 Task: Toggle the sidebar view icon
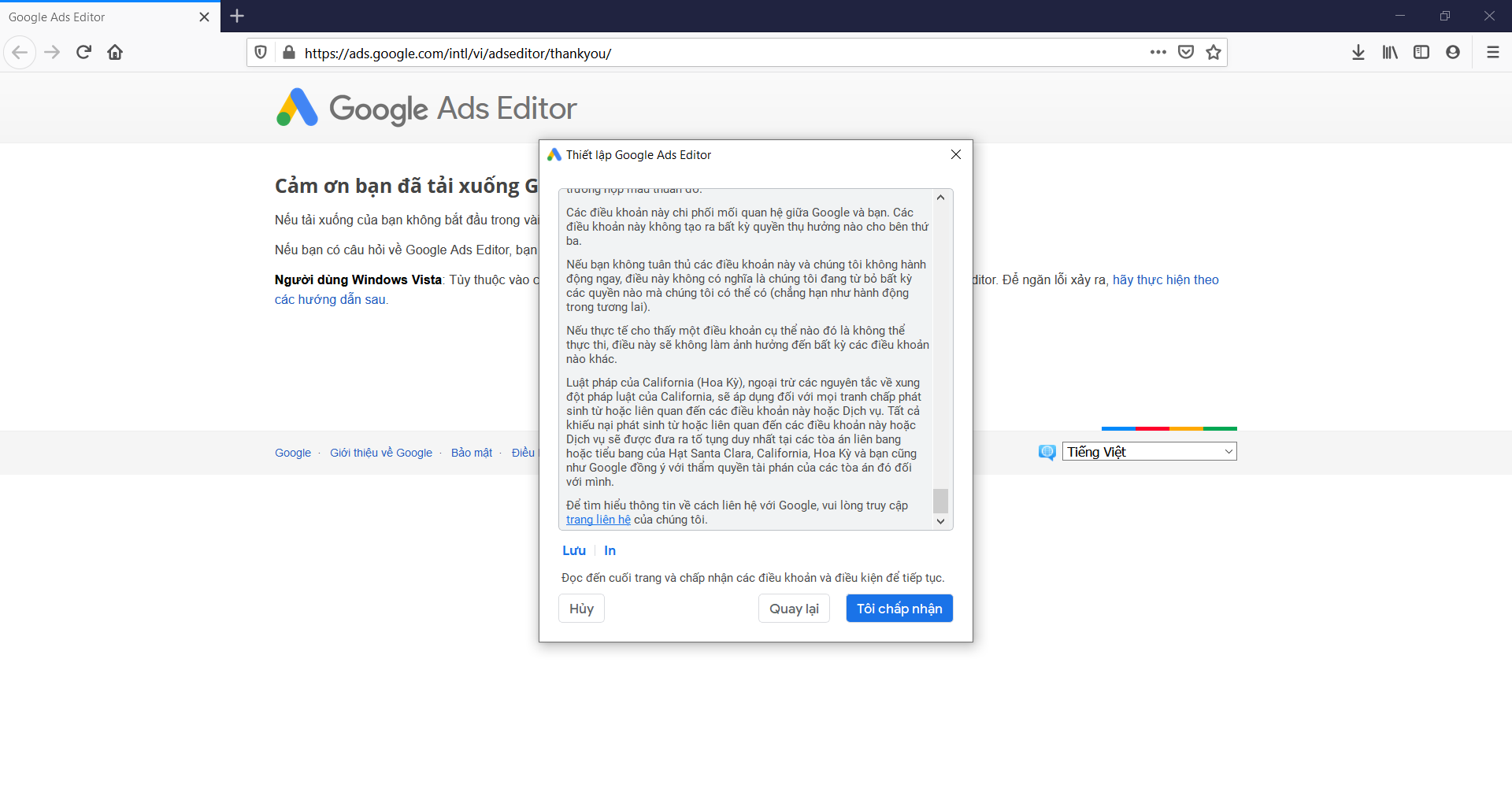click(x=1421, y=53)
